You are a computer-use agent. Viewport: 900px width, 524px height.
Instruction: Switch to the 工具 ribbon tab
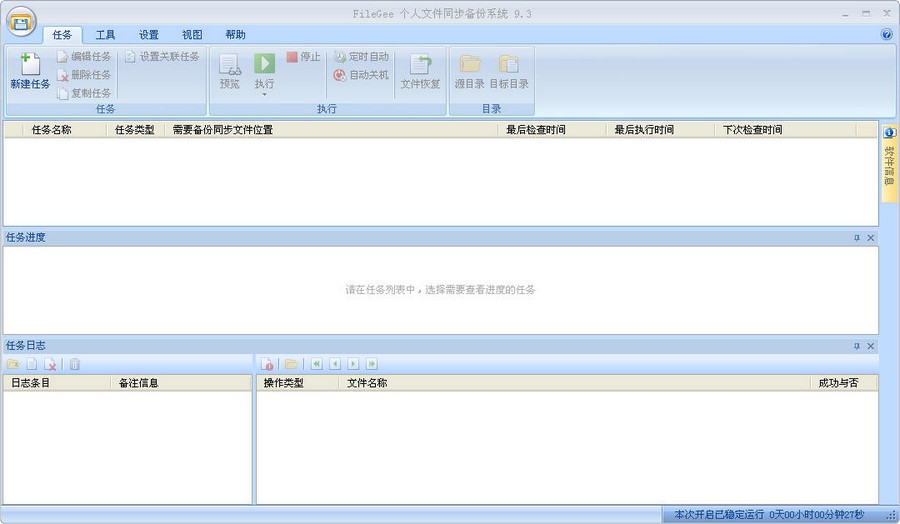tap(105, 35)
